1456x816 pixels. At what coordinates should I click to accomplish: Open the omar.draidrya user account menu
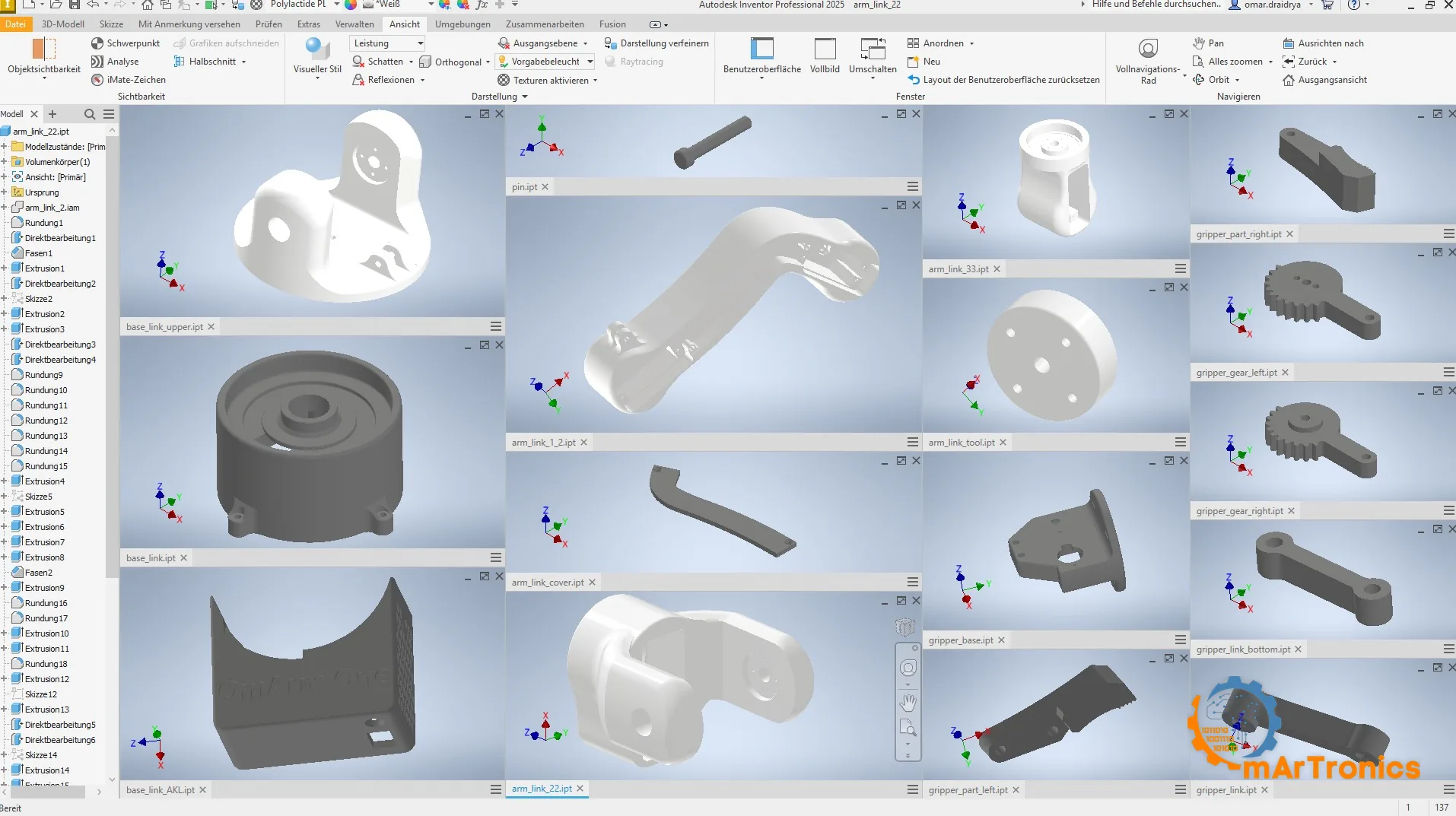click(1272, 5)
